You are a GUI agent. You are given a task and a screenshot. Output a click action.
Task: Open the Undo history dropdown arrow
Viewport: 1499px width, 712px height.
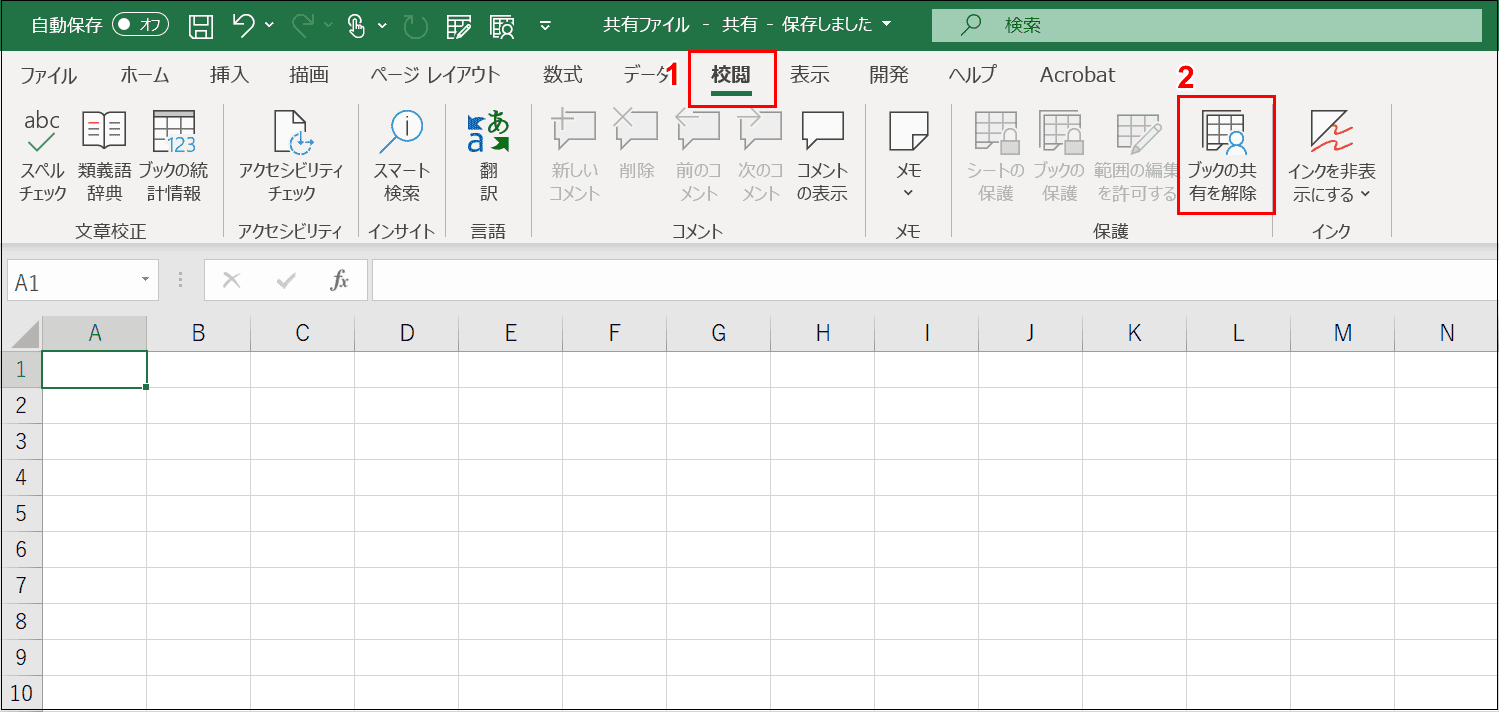point(270,25)
